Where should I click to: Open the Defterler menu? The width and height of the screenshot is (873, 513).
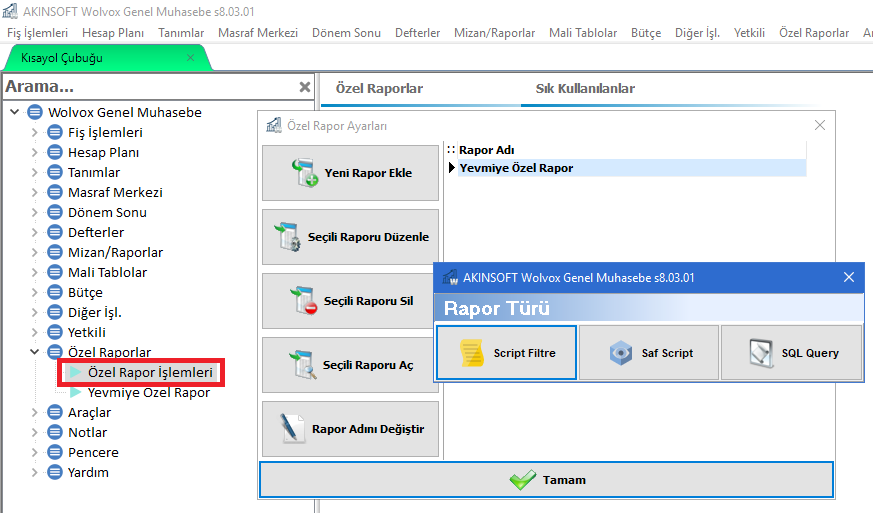(418, 33)
